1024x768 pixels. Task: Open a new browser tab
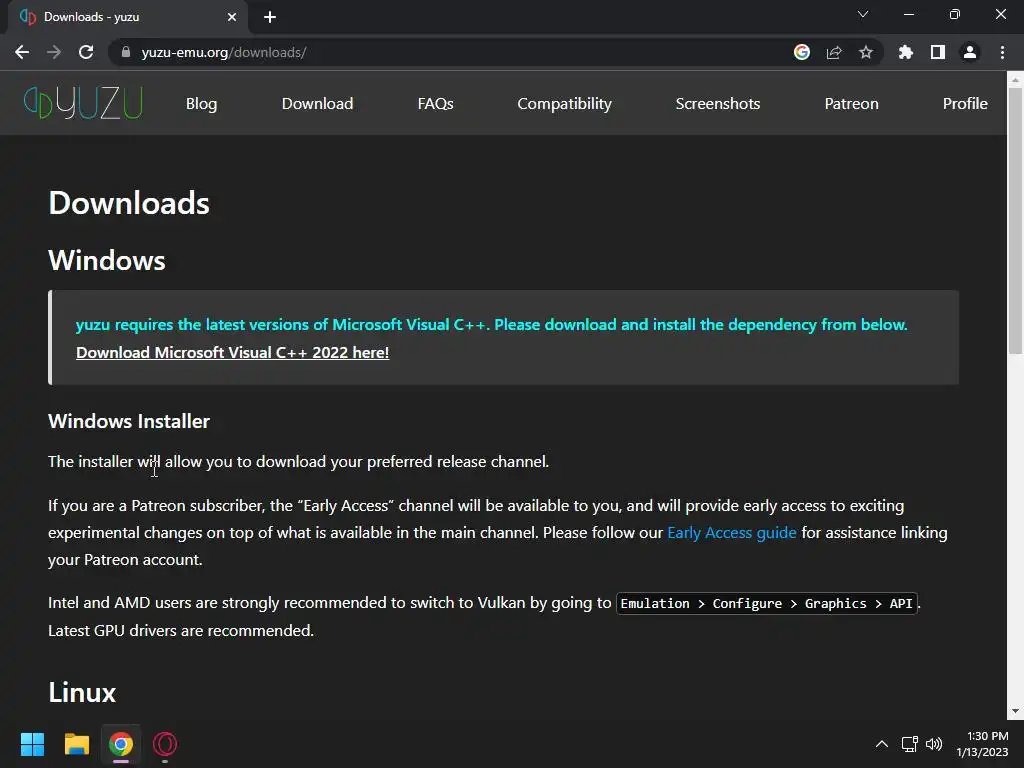(x=270, y=17)
